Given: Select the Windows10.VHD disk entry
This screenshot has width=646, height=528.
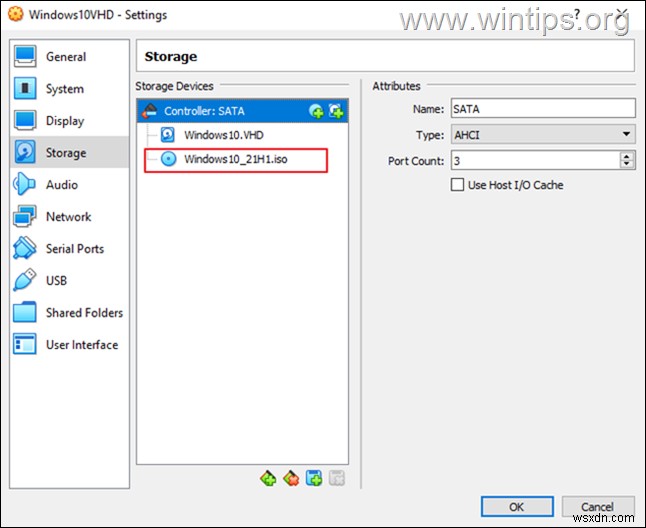Looking at the screenshot, I should pos(242,135).
